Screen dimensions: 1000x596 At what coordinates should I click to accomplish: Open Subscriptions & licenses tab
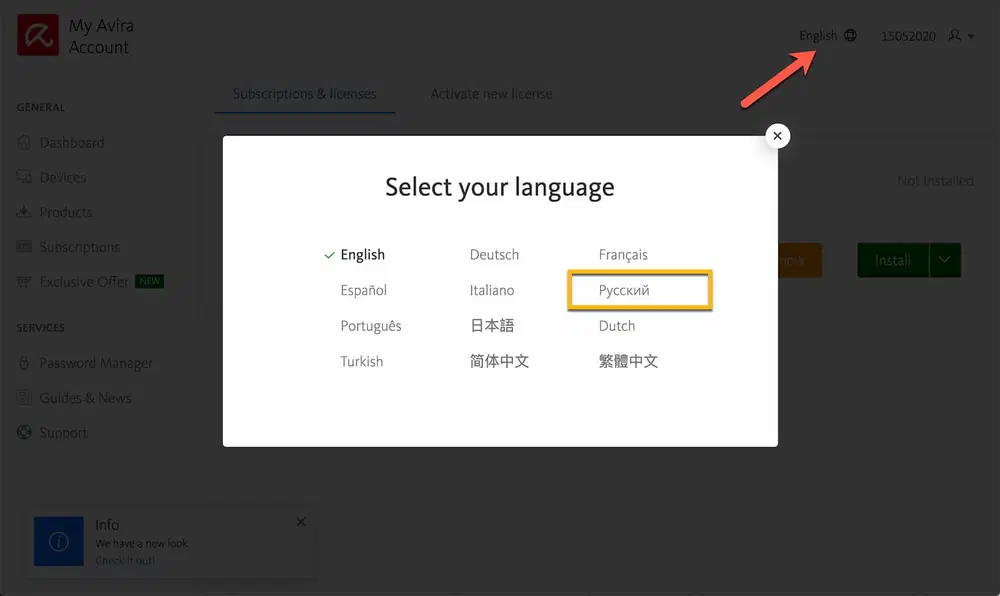(x=305, y=94)
